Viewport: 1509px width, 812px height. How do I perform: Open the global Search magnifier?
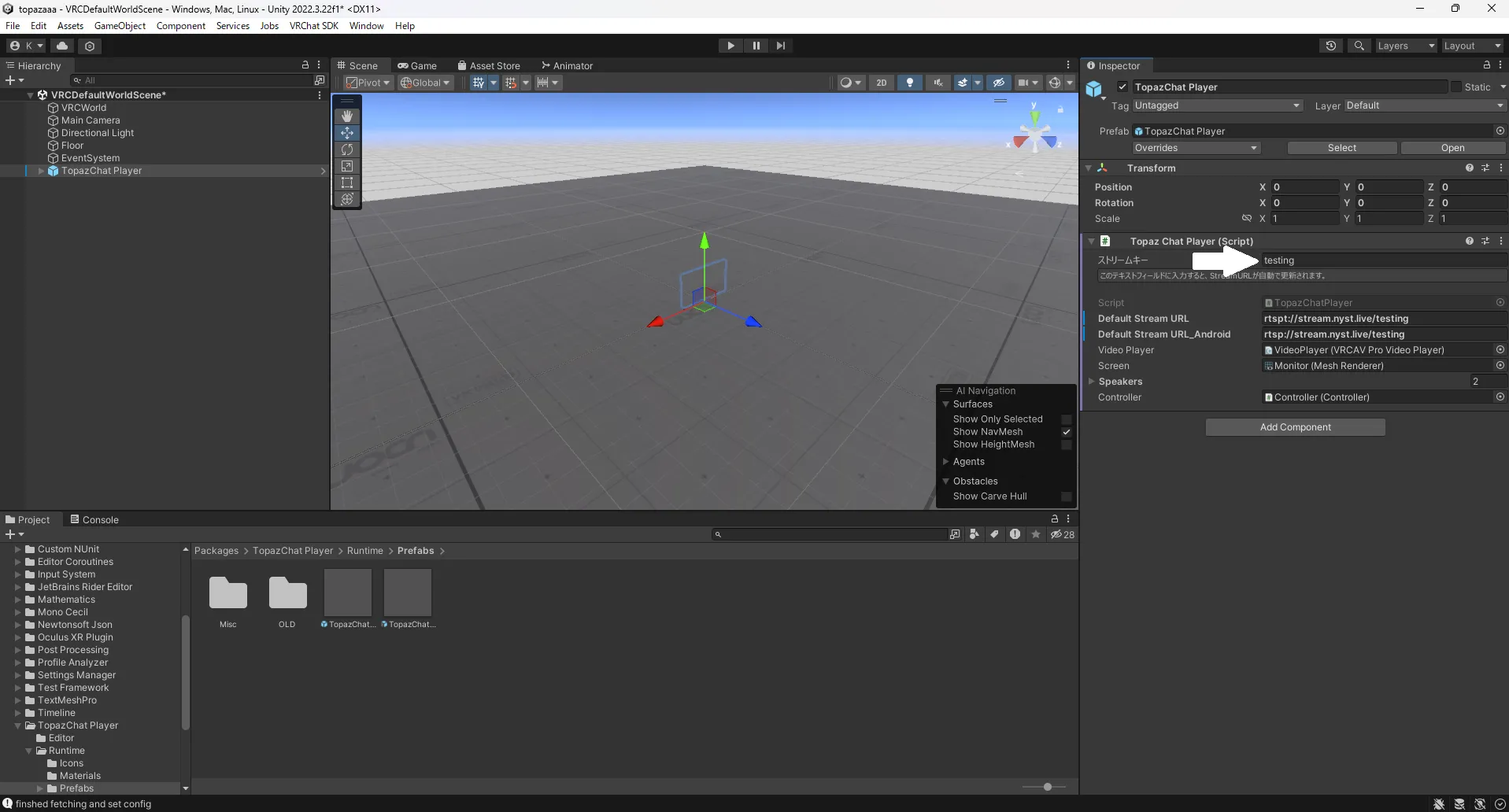[x=1359, y=46]
